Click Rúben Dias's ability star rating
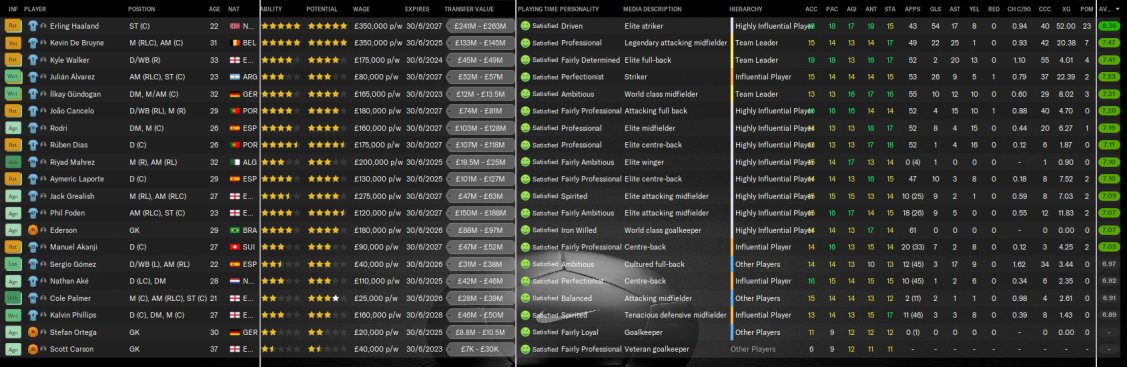Screen dimensions: 1127x367 (280, 145)
